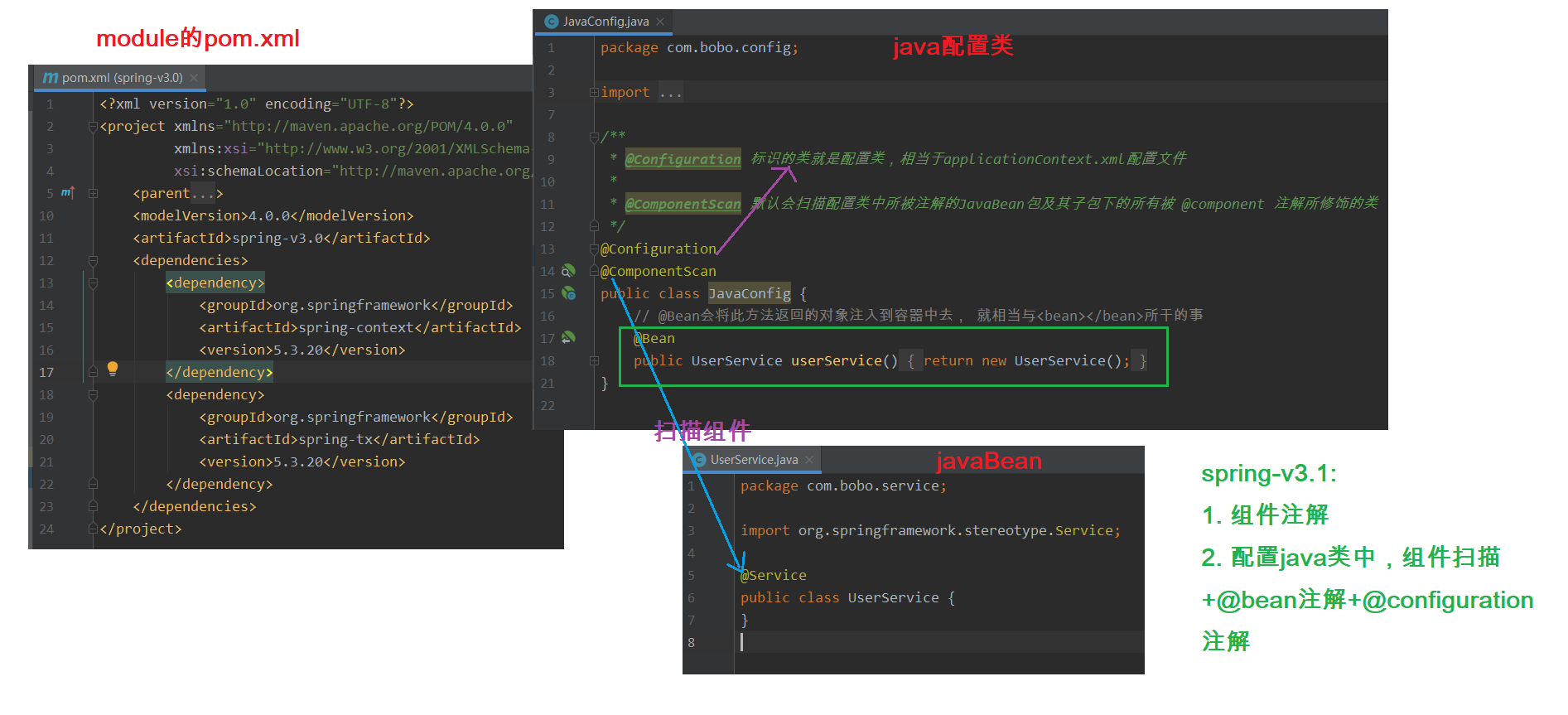
Task: Click the Maven icon on the pom.xml tab
Action: tap(51, 78)
